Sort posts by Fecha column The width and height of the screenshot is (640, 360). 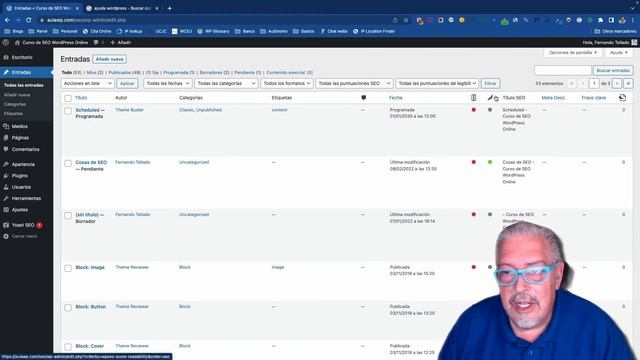[x=396, y=98]
